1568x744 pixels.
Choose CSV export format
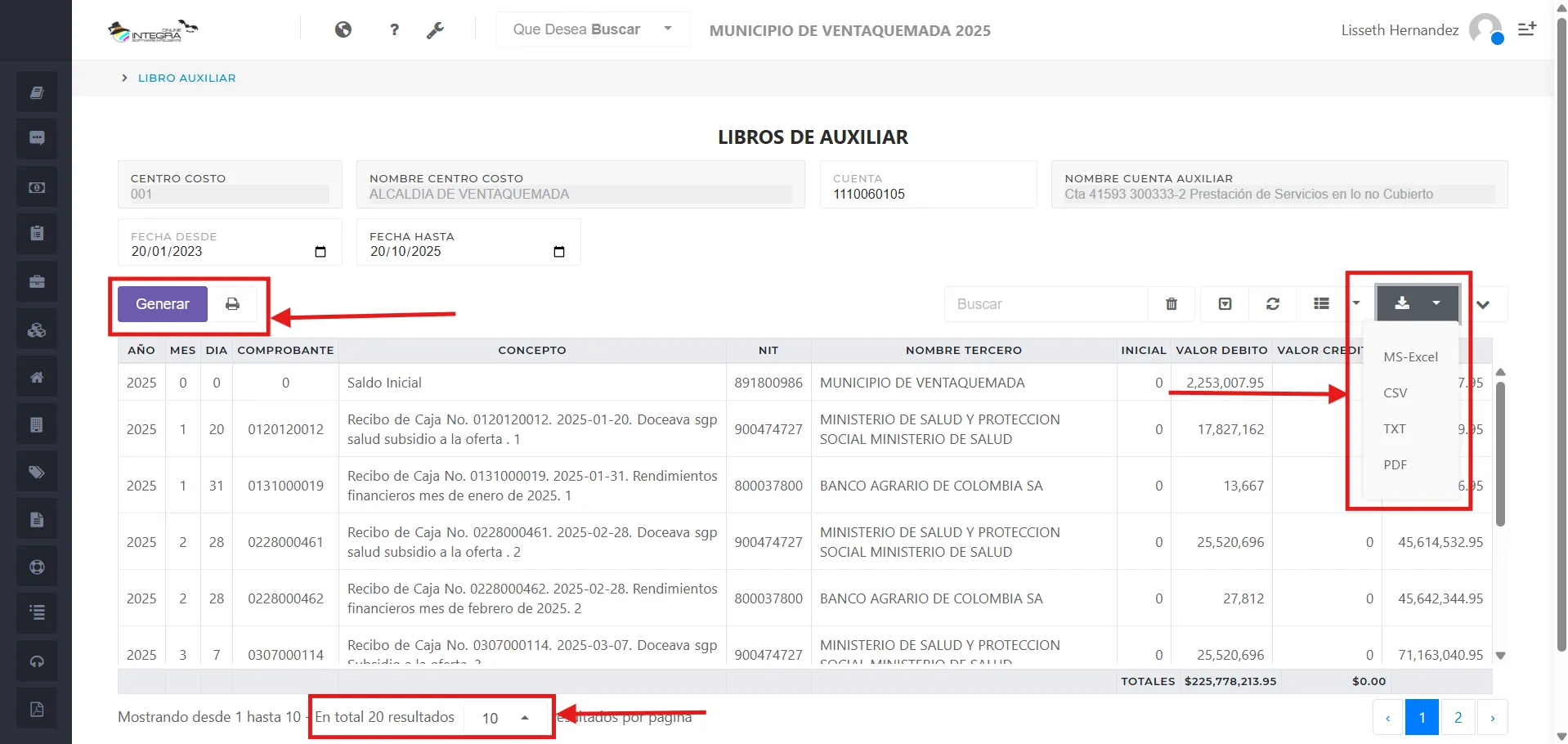pyautogui.click(x=1396, y=392)
